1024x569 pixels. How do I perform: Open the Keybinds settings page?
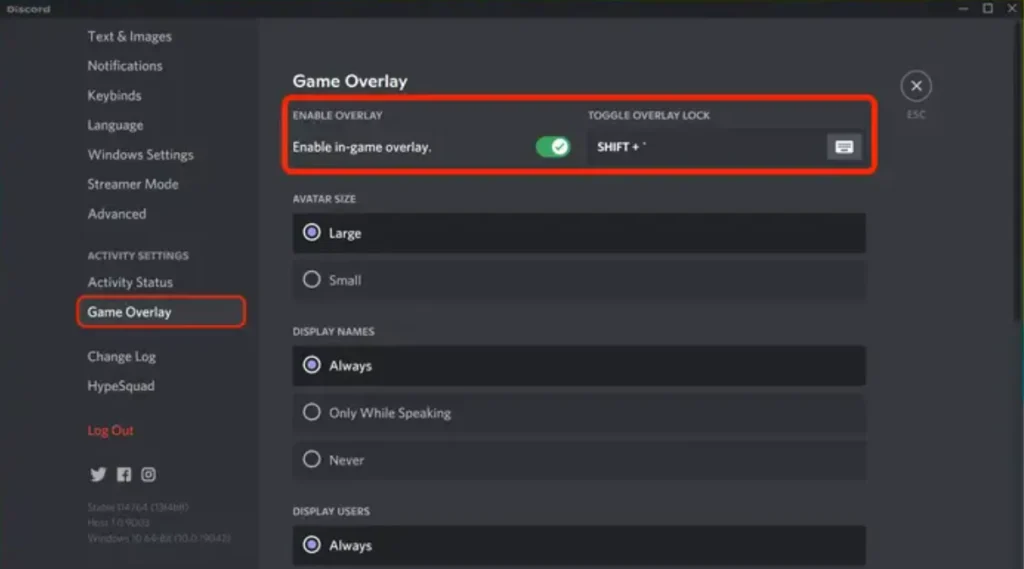point(114,96)
